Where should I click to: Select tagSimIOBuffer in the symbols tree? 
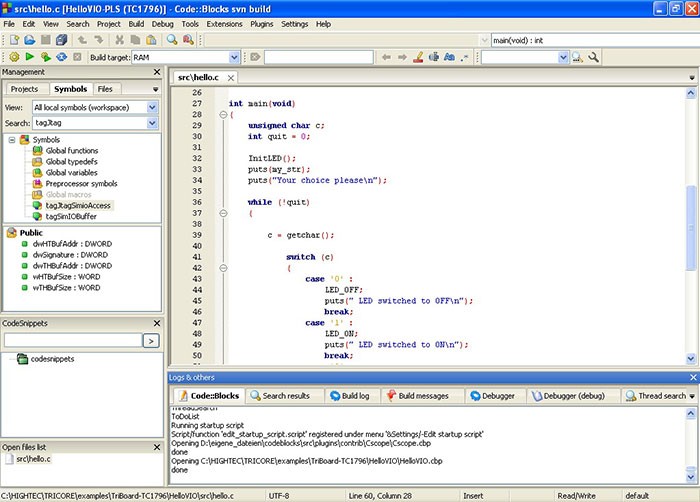coord(73,216)
